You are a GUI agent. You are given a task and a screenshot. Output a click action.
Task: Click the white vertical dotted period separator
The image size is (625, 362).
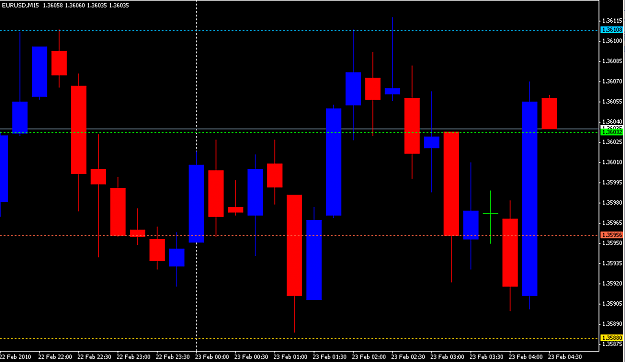(x=197, y=175)
